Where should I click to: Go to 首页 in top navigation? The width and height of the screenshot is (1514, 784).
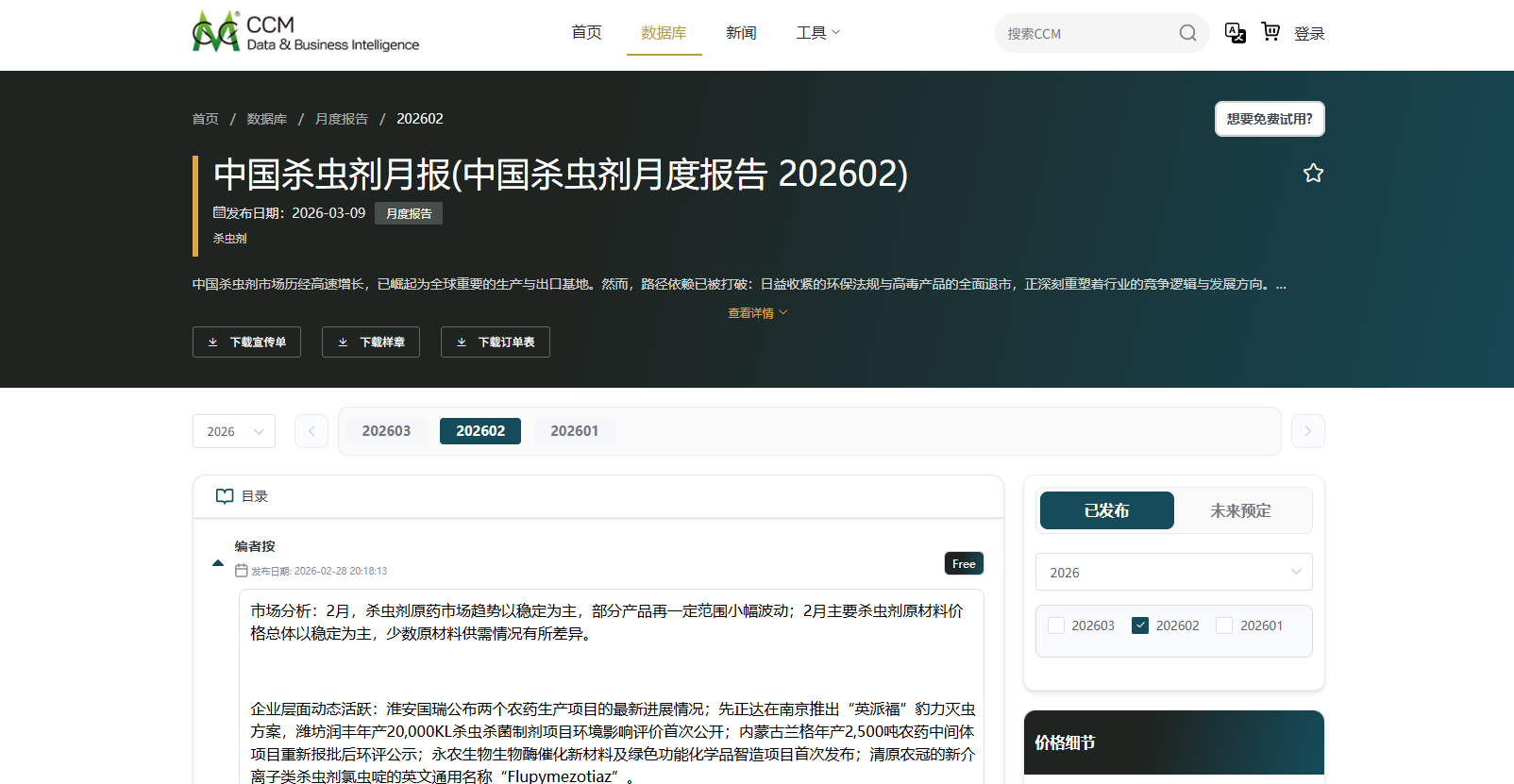pyautogui.click(x=586, y=33)
